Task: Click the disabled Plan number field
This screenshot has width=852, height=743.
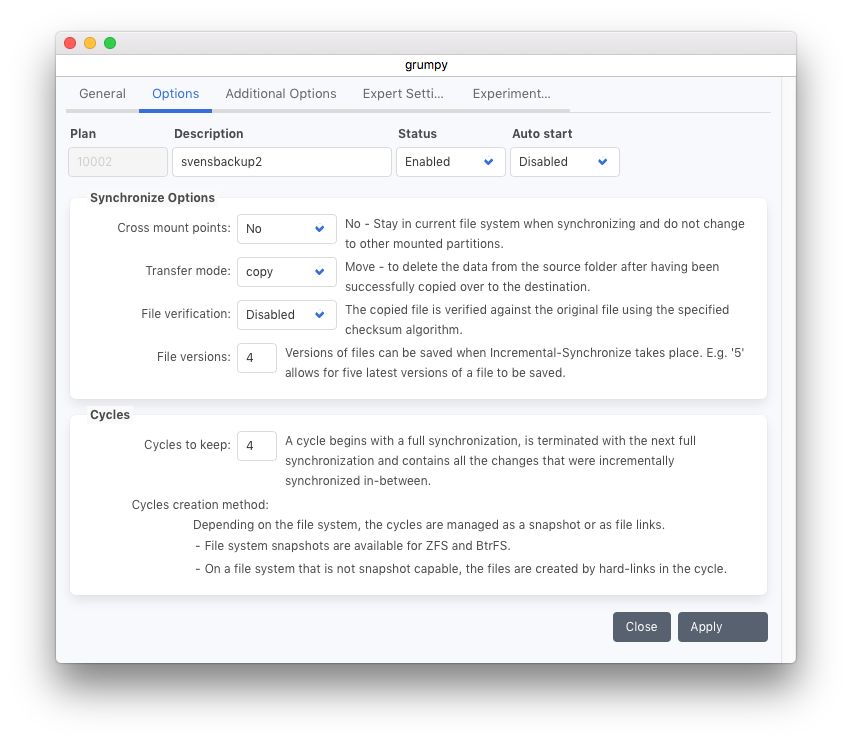Action: tap(118, 162)
